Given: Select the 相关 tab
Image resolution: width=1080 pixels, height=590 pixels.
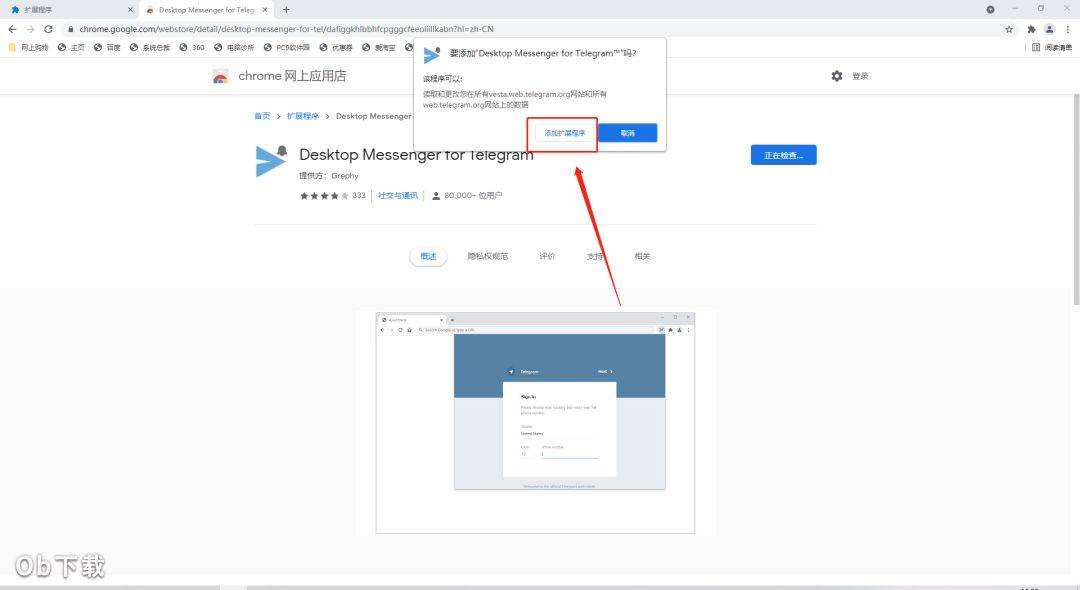Looking at the screenshot, I should click(x=642, y=256).
